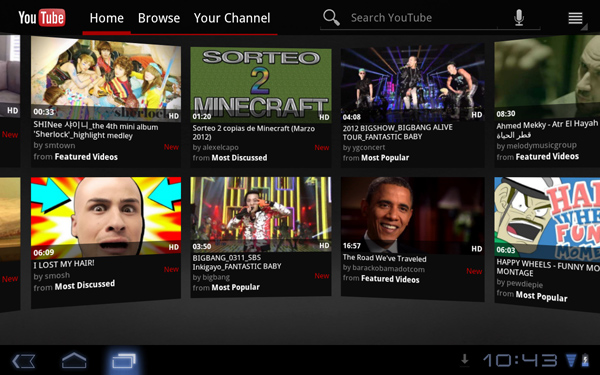The height and width of the screenshot is (375, 600).
Task: Play The Road We've Traveled thumbnail
Action: click(412, 216)
